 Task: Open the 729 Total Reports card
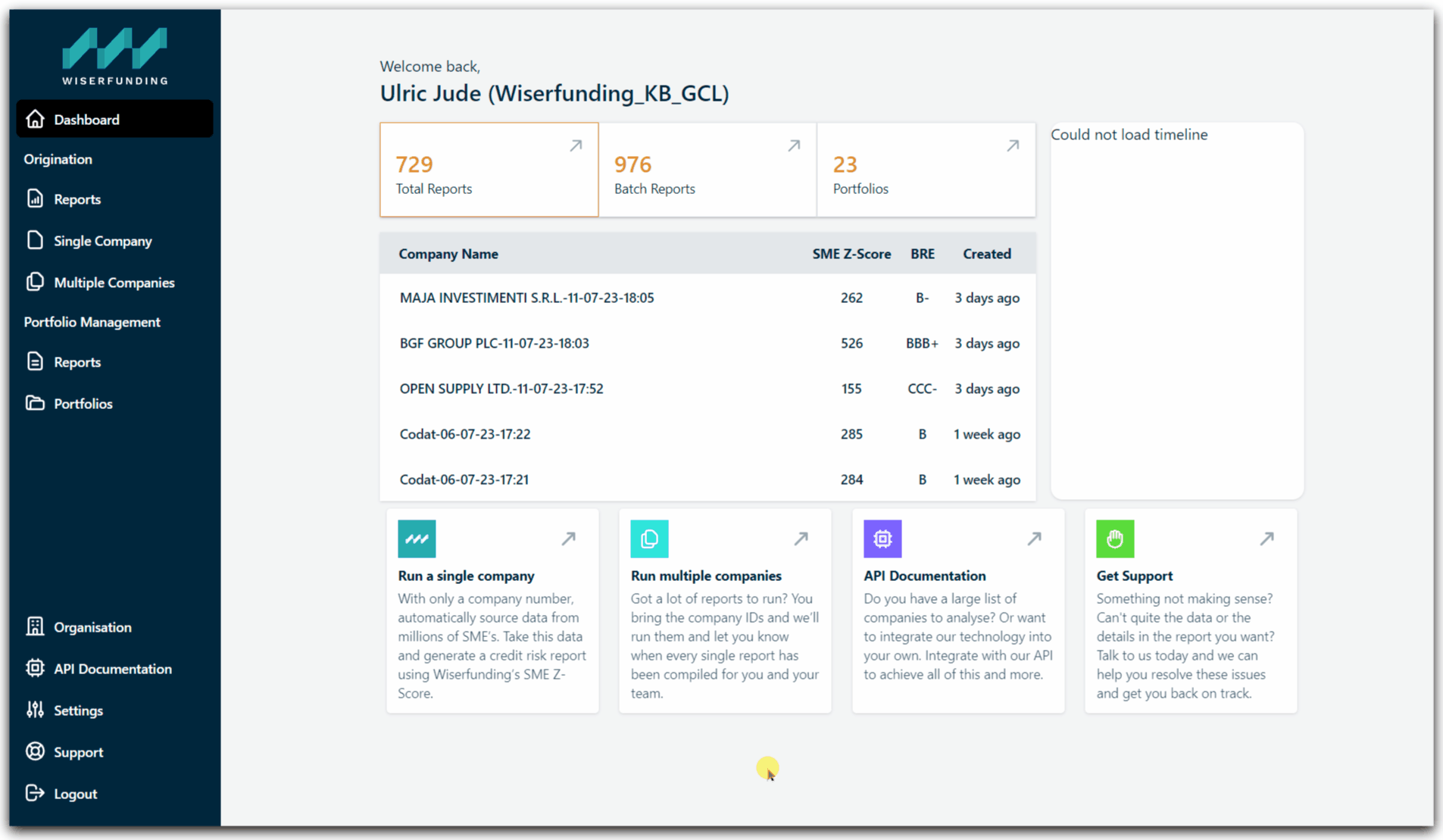(489, 170)
